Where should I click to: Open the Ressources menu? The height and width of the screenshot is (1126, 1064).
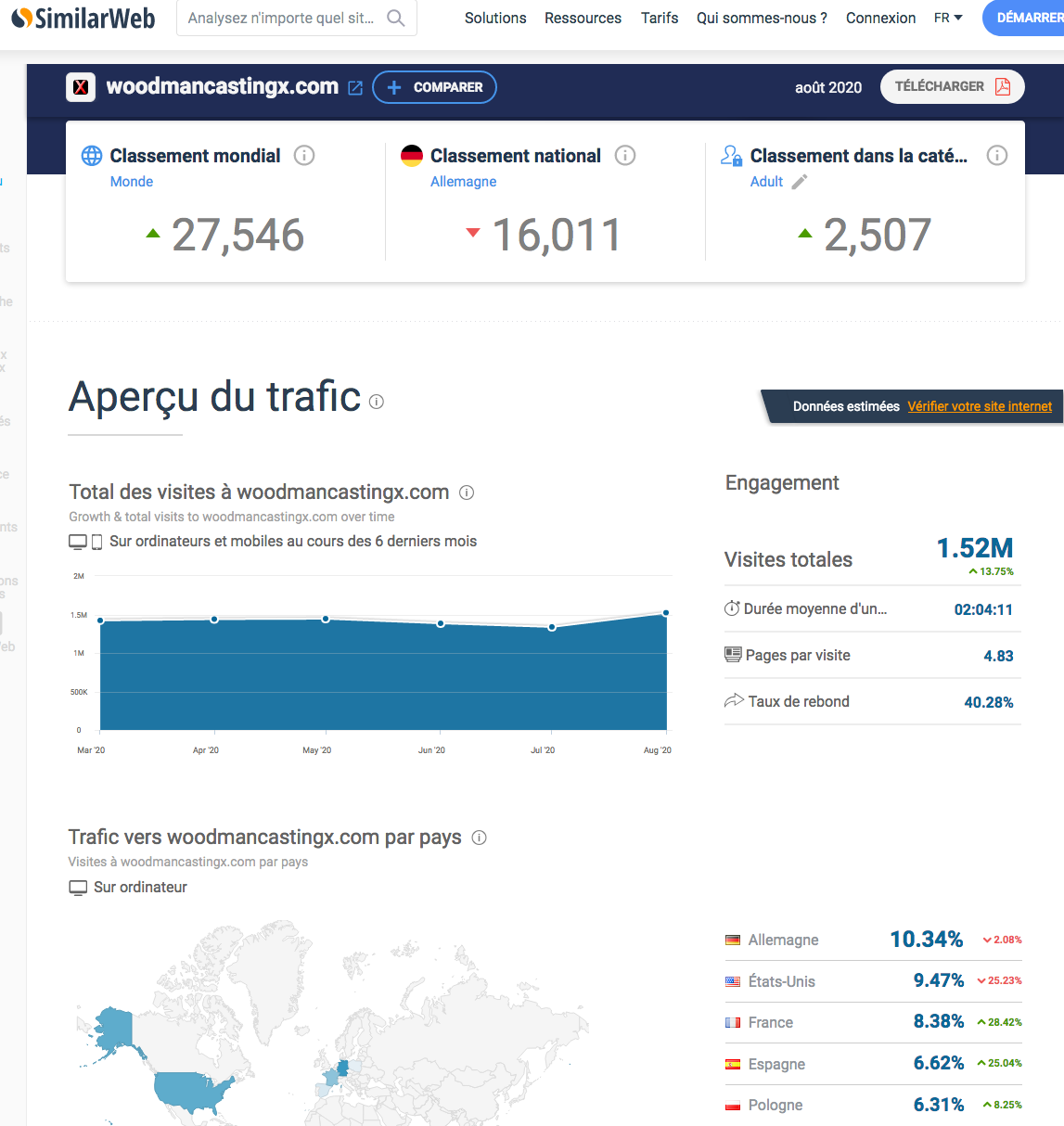583,19
